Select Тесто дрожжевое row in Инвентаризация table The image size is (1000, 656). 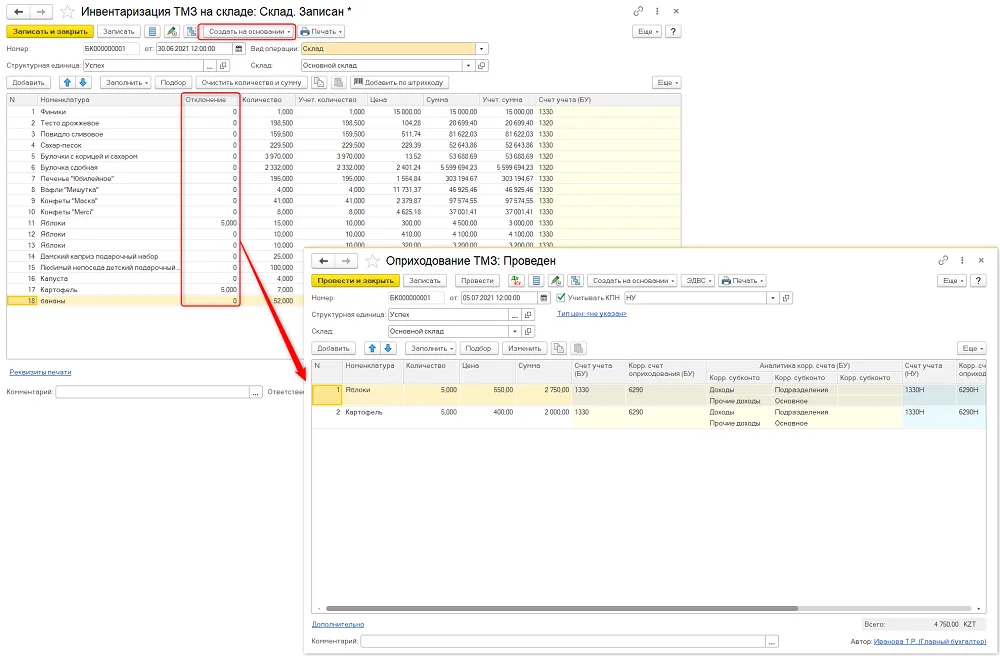pyautogui.click(x=344, y=123)
